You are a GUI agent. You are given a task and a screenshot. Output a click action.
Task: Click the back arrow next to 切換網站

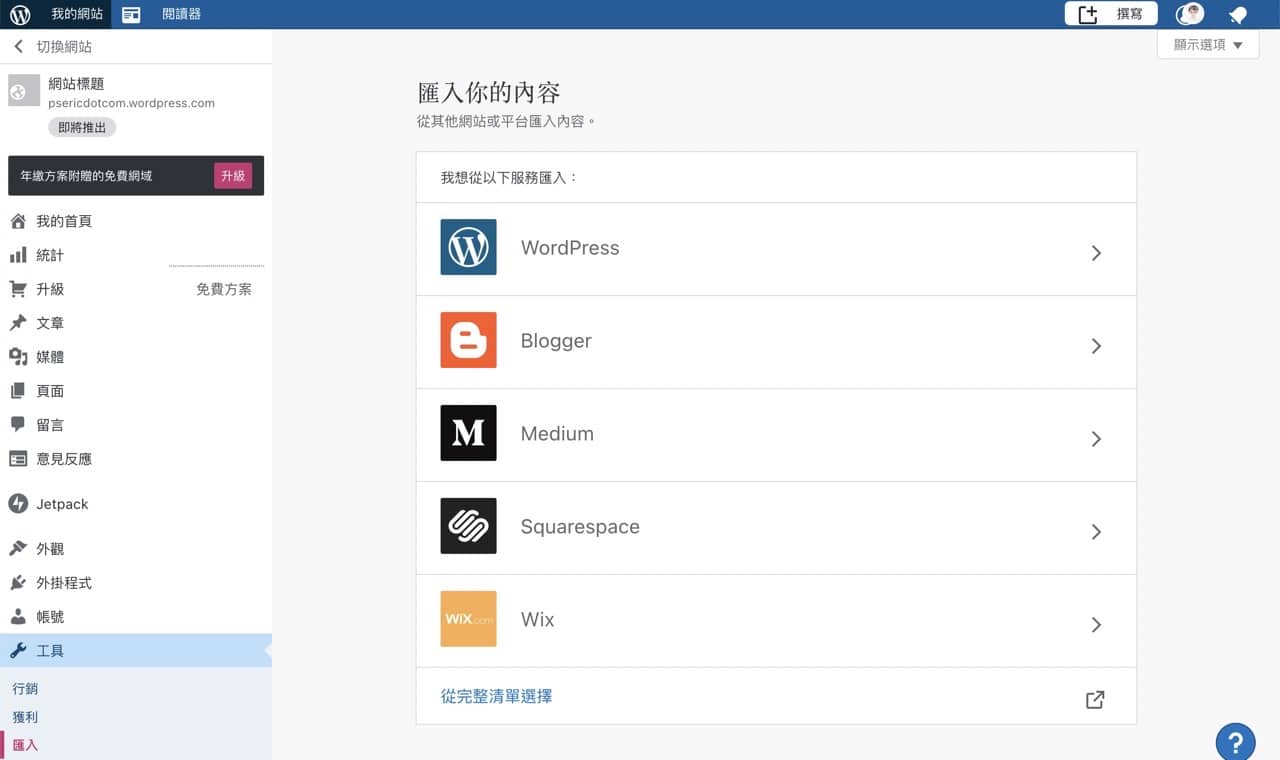pyautogui.click(x=18, y=47)
